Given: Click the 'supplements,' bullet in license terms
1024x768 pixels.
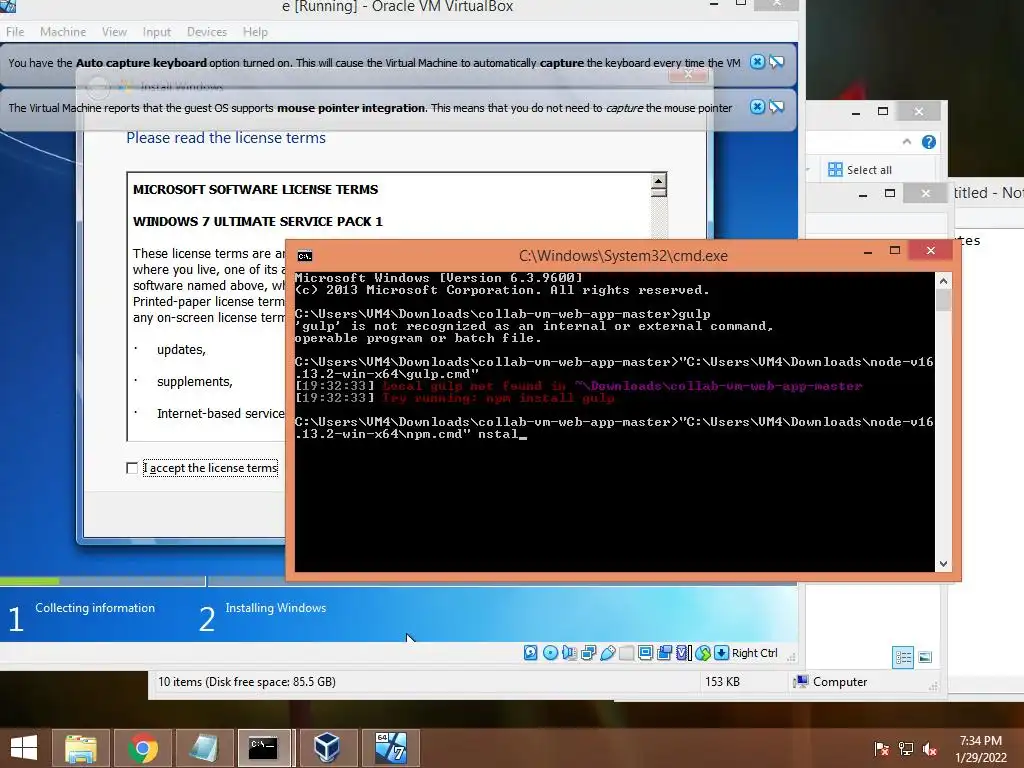Looking at the screenshot, I should [x=195, y=381].
